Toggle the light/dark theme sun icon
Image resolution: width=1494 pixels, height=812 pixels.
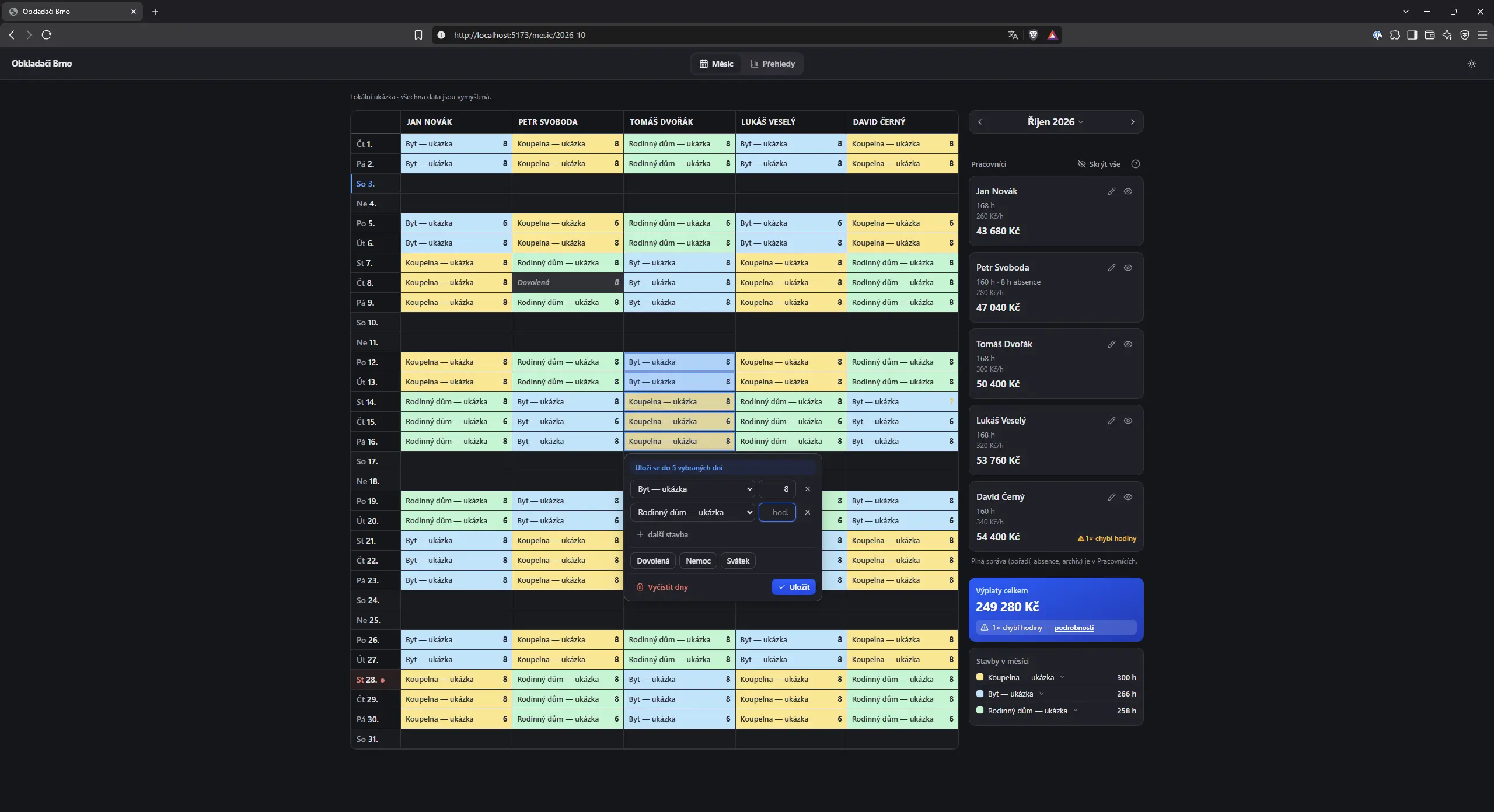(x=1471, y=64)
